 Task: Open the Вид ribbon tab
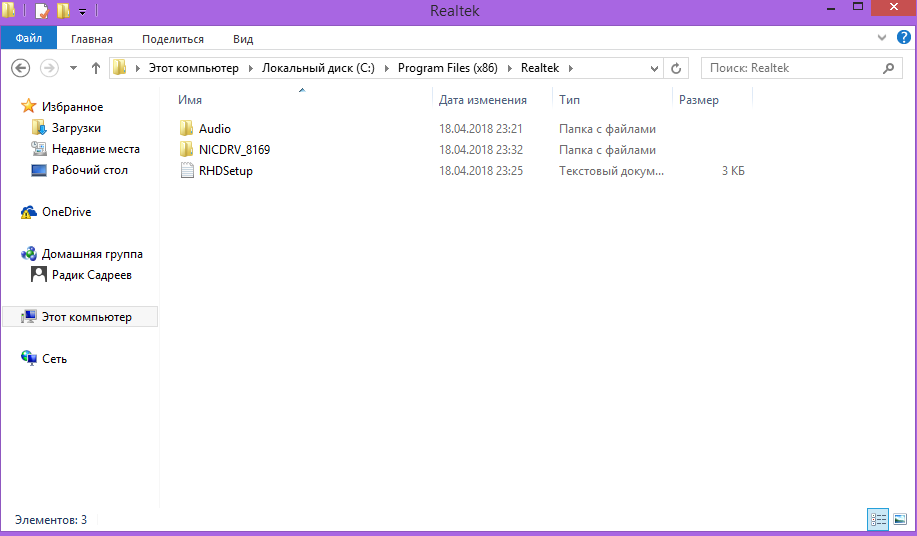[243, 39]
